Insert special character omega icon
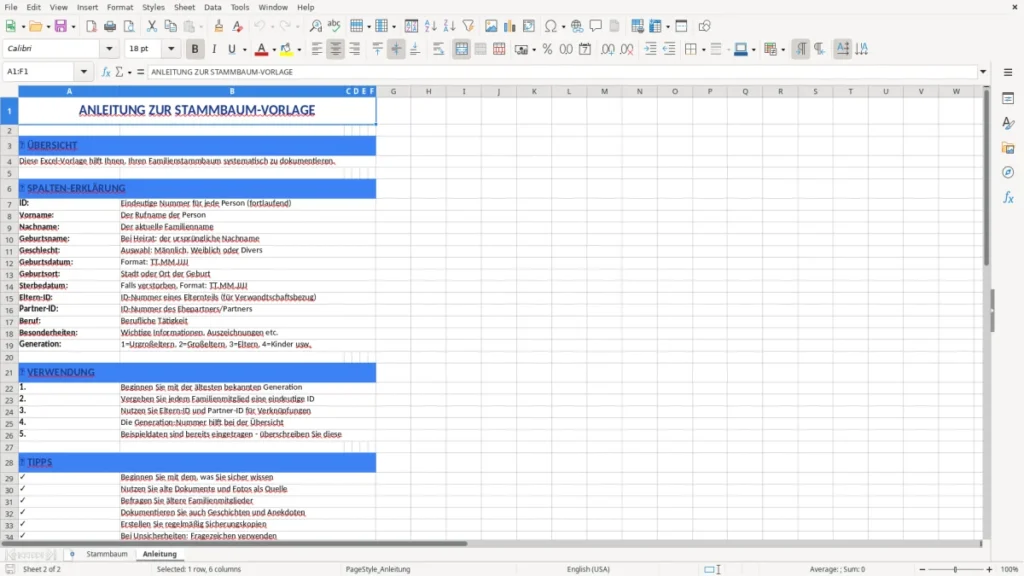Image resolution: width=1024 pixels, height=576 pixels. 551,26
